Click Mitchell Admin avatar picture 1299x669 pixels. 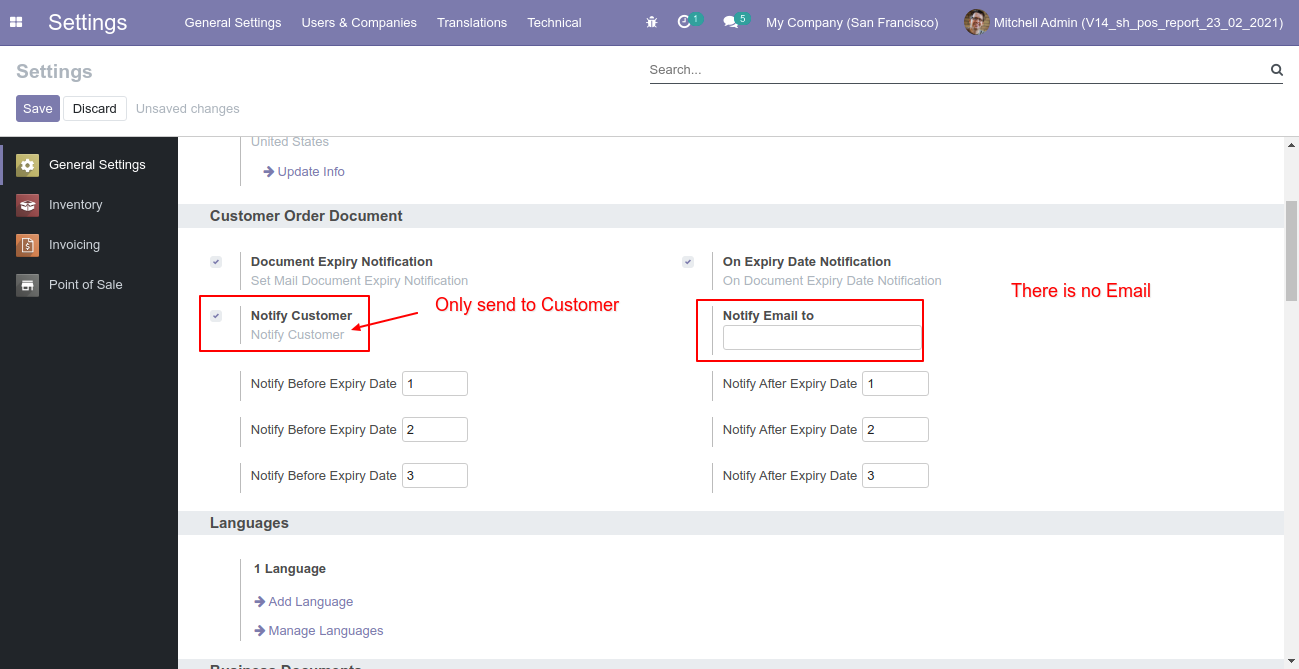976,22
